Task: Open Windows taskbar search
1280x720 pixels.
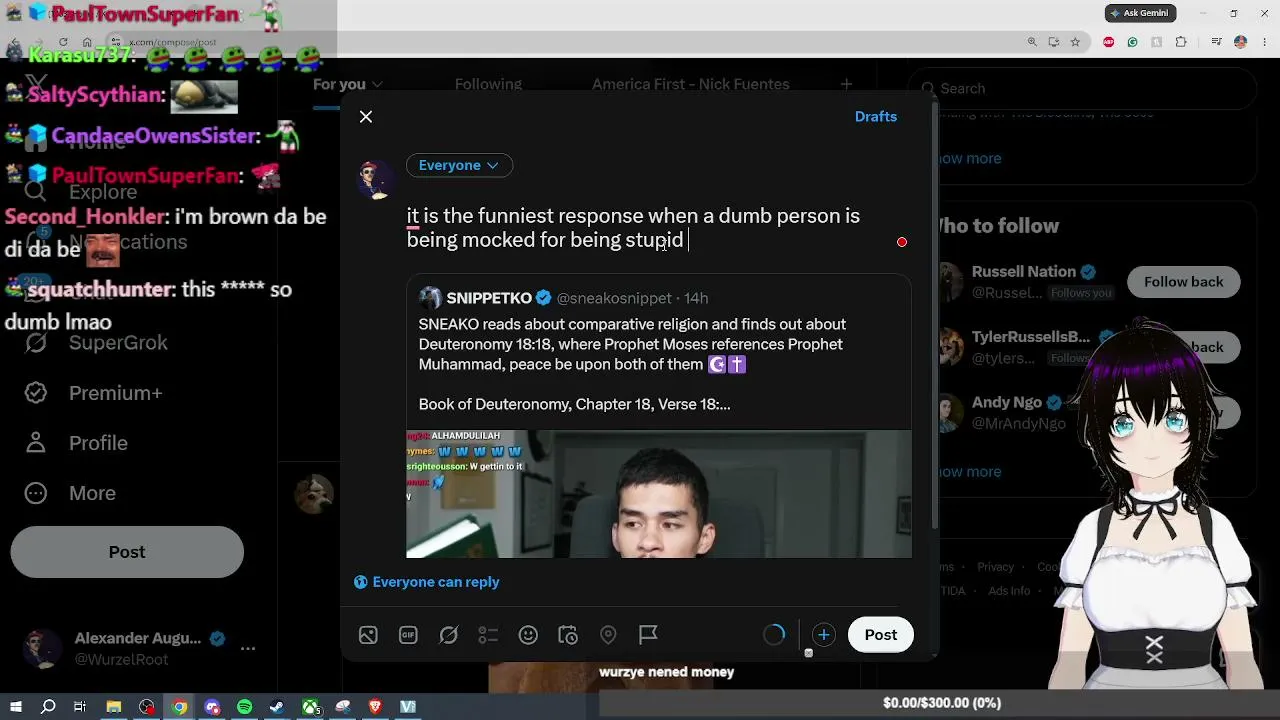Action: point(48,707)
